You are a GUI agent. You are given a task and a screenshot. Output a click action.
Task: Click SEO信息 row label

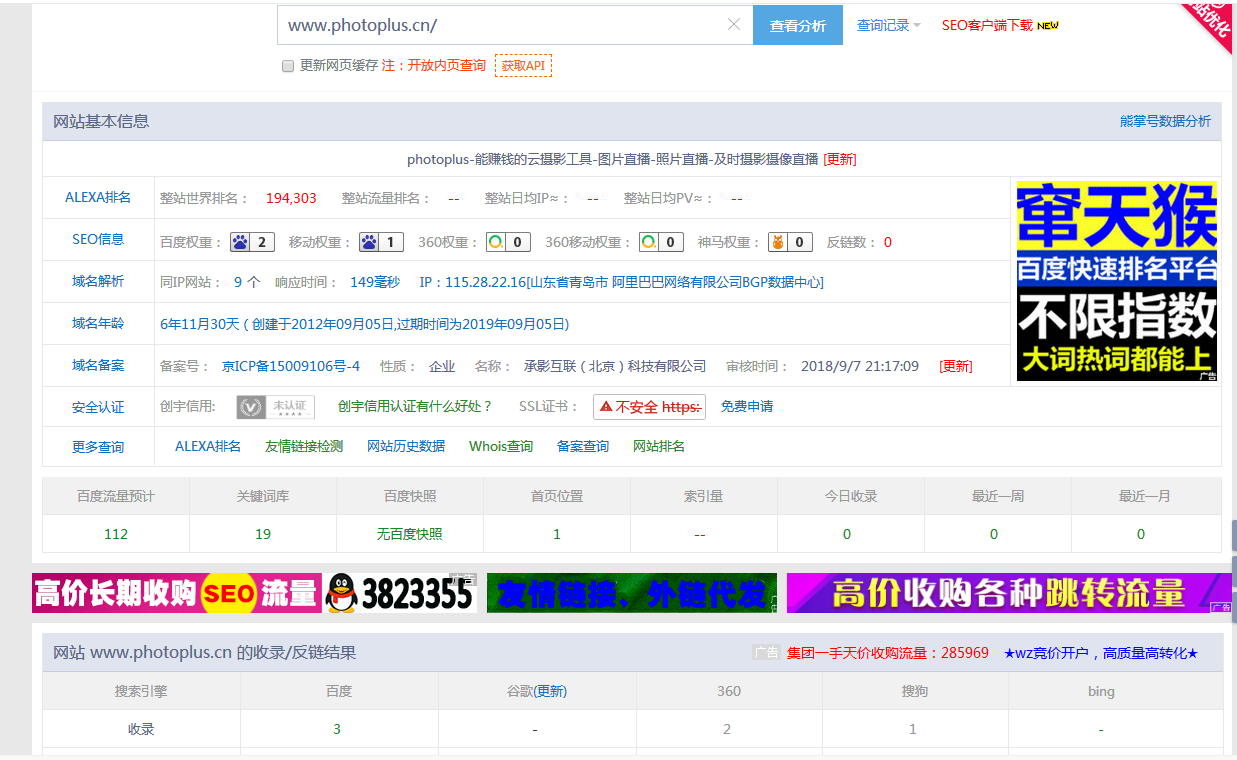[98, 239]
